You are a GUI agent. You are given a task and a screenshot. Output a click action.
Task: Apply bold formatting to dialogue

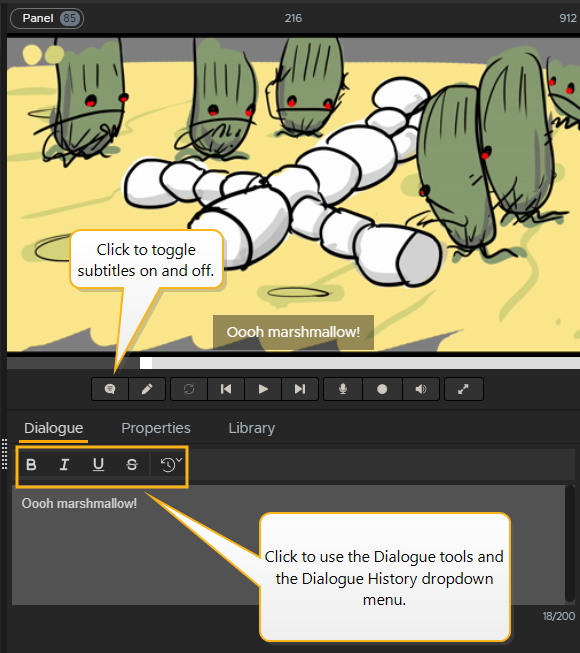pos(31,464)
